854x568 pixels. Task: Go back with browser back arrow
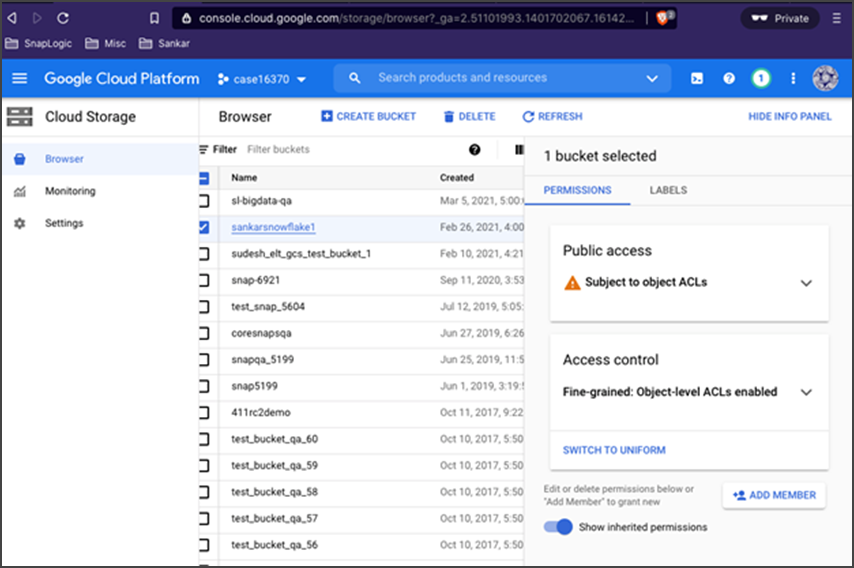12,18
